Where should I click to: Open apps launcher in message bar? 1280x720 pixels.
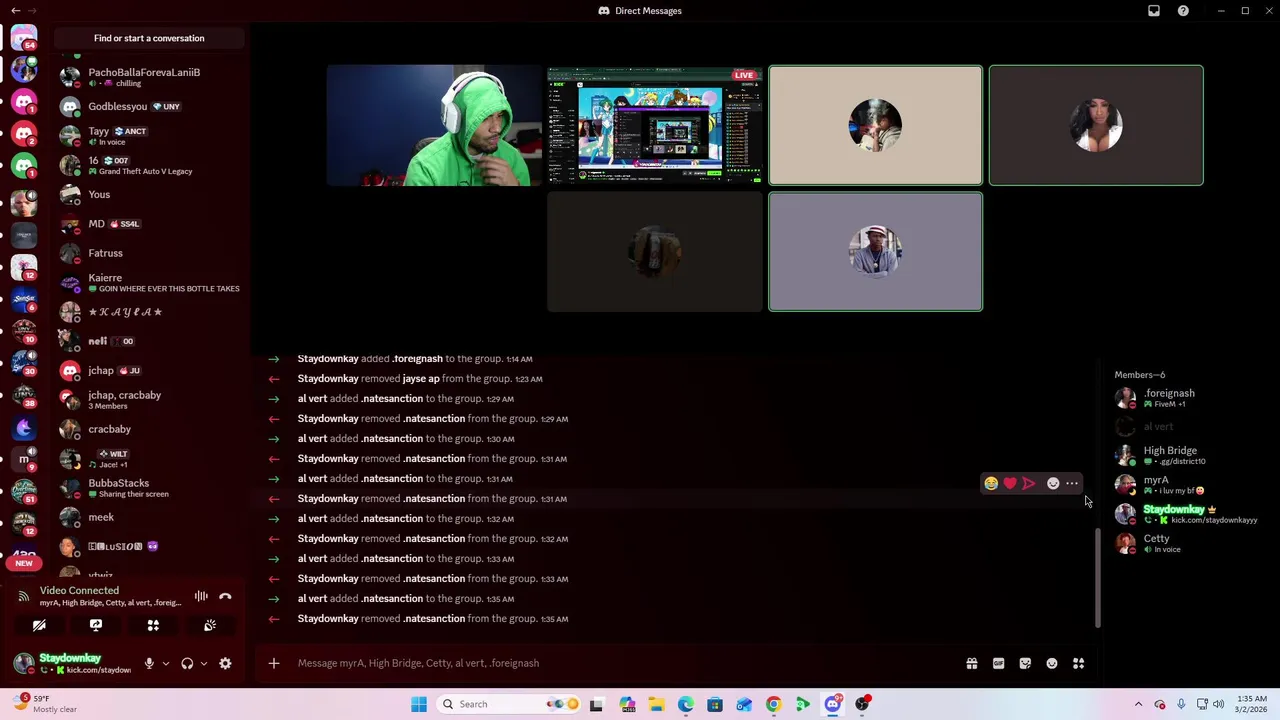pyautogui.click(x=1078, y=663)
